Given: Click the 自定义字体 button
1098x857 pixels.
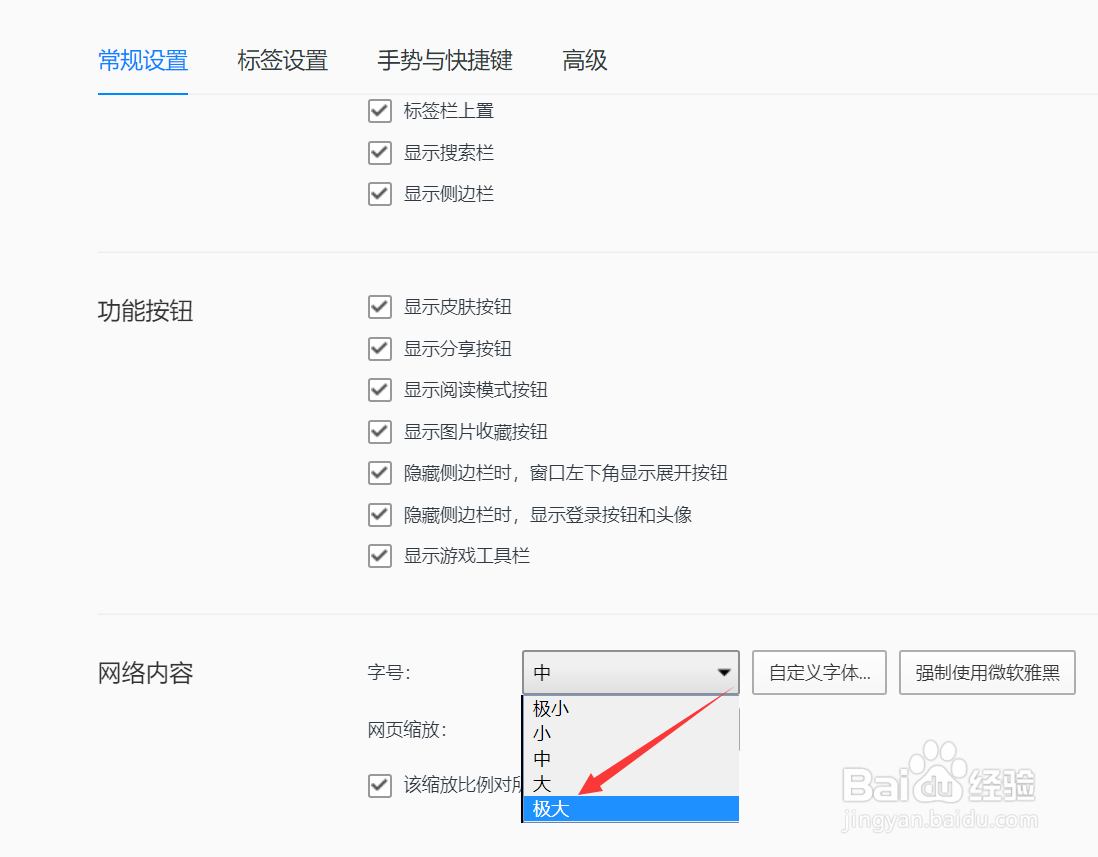Looking at the screenshot, I should coord(819,672).
